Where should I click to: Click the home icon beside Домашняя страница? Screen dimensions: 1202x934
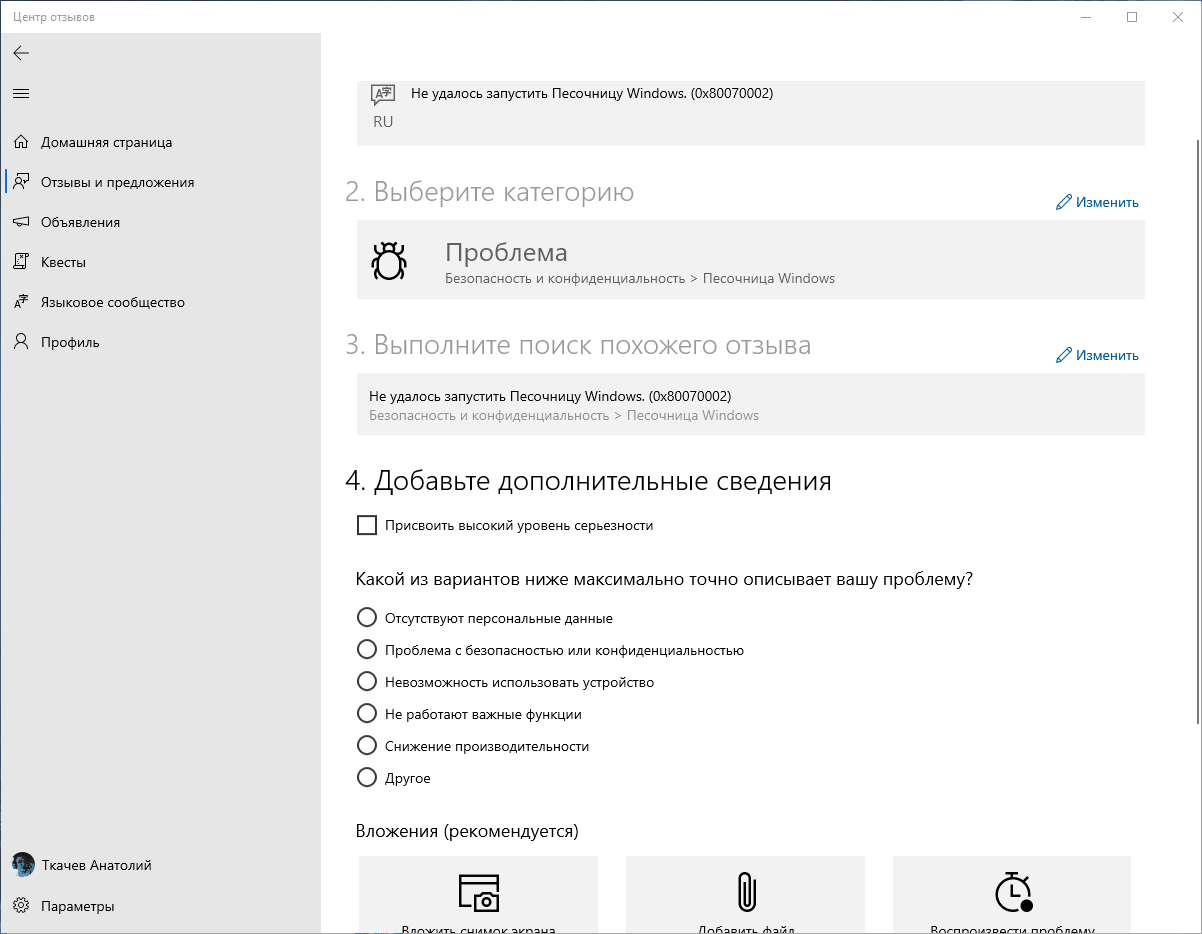tap(21, 142)
